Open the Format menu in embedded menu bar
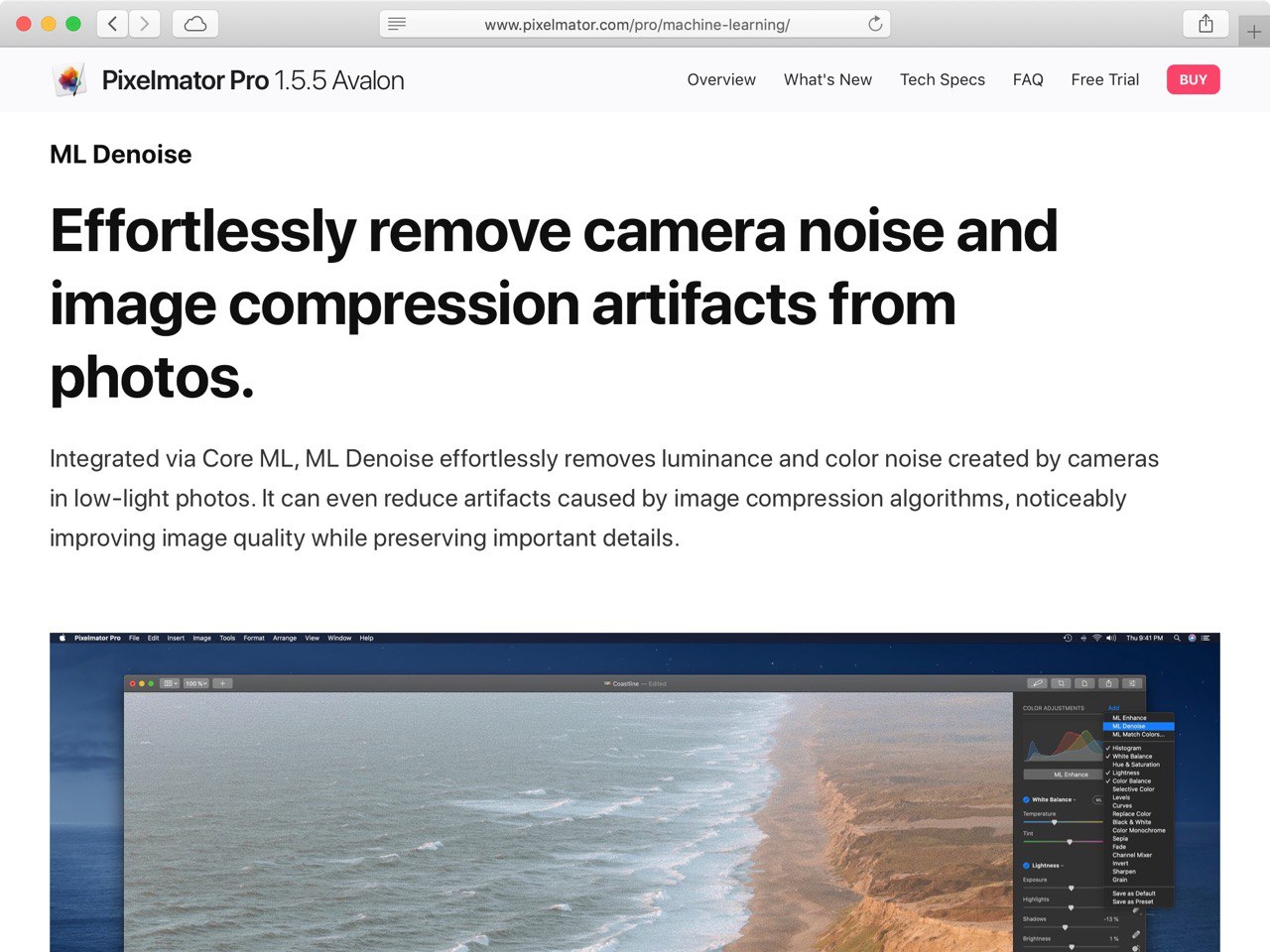1270x952 pixels. [x=254, y=639]
